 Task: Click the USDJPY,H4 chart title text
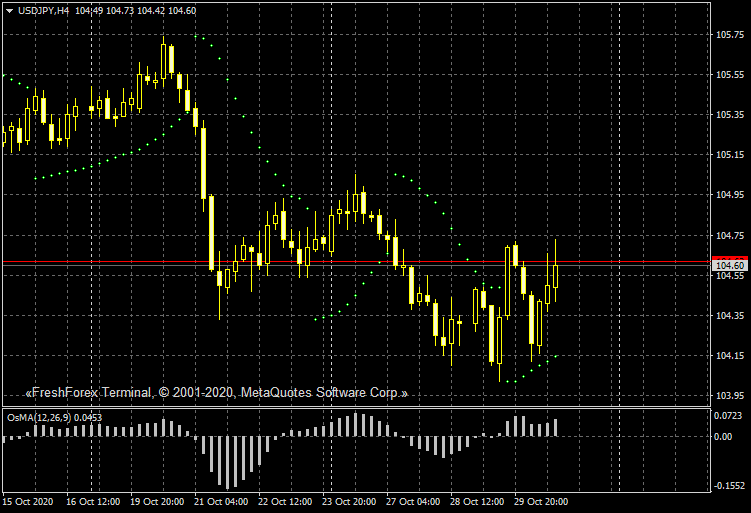pos(43,11)
